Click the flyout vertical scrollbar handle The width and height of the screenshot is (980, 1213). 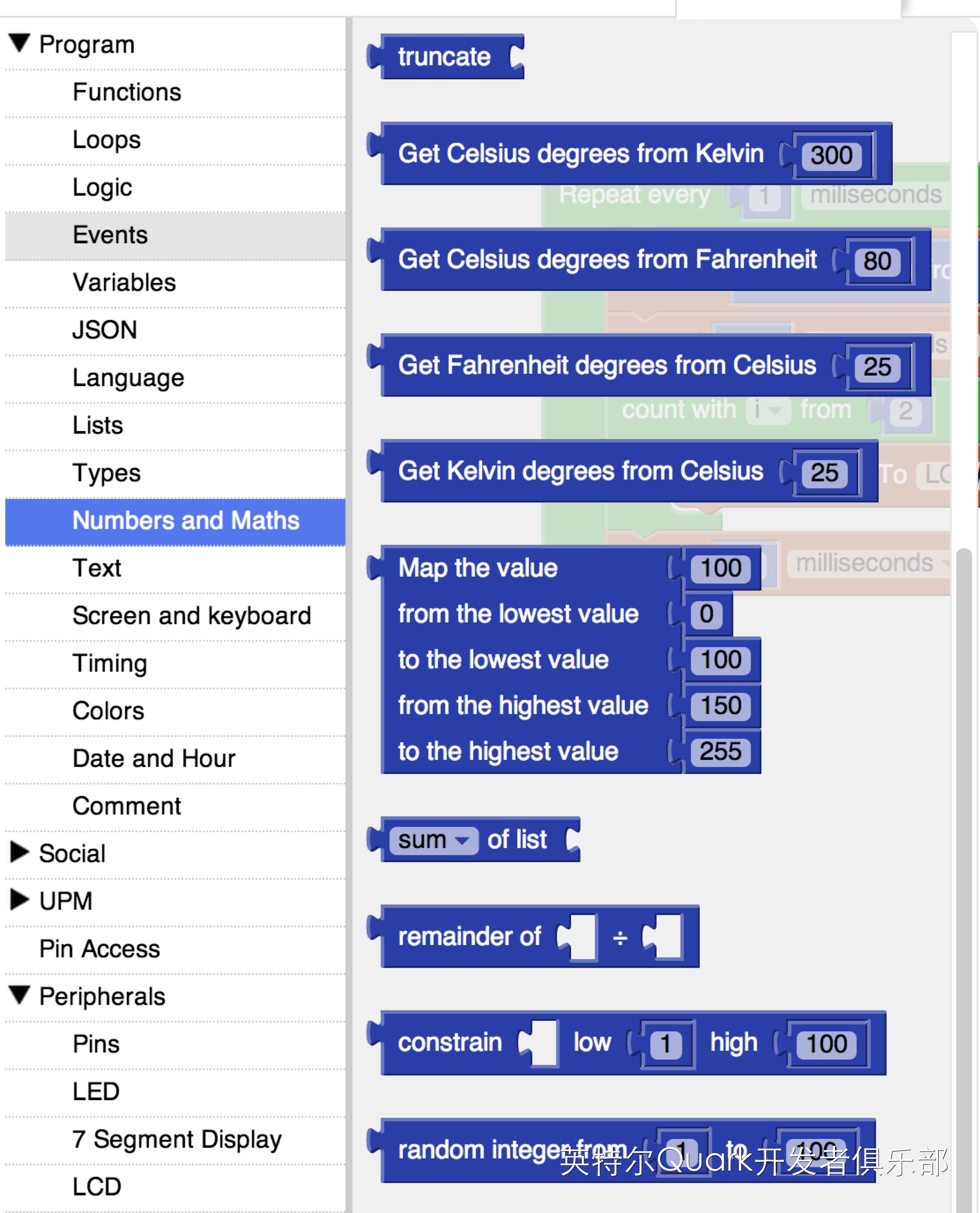tap(964, 847)
